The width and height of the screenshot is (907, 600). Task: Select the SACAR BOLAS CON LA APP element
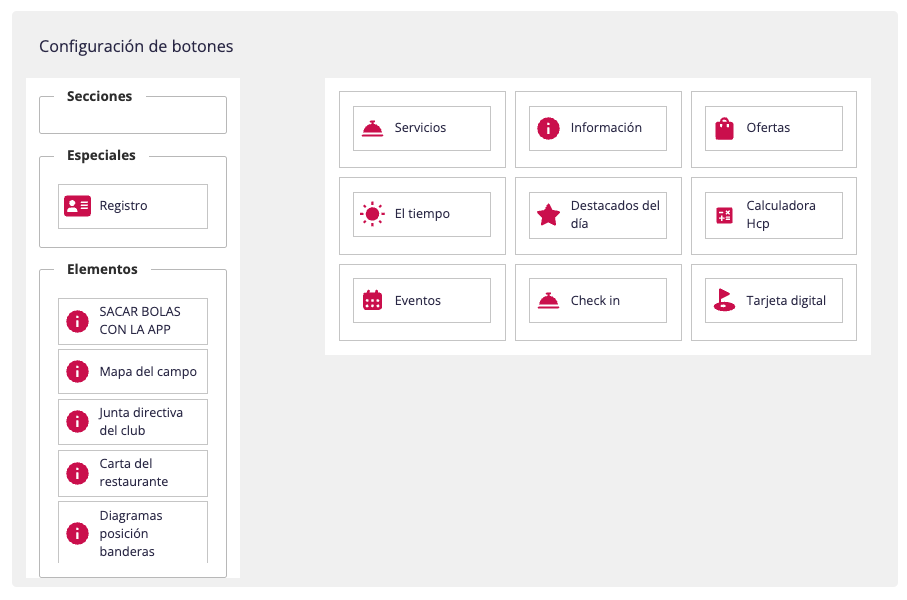133,321
